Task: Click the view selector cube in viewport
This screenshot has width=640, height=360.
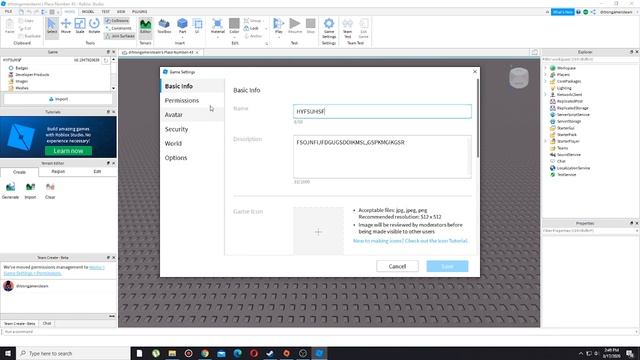Action: 519,78
